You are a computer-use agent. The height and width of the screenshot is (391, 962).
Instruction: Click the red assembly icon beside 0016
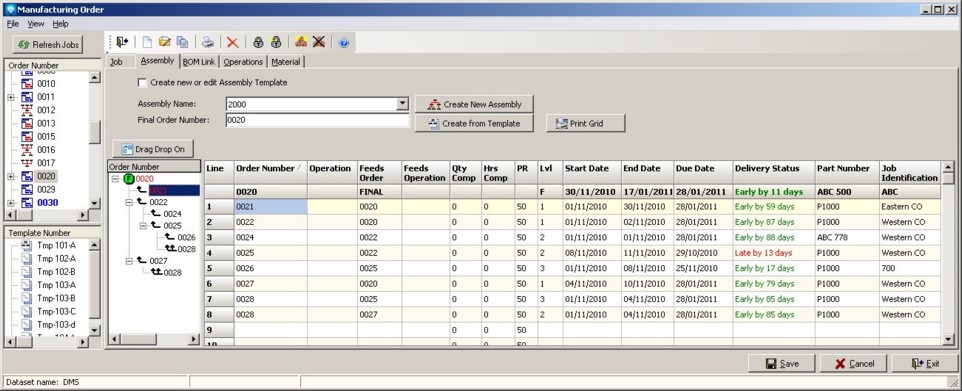pyautogui.click(x=27, y=150)
